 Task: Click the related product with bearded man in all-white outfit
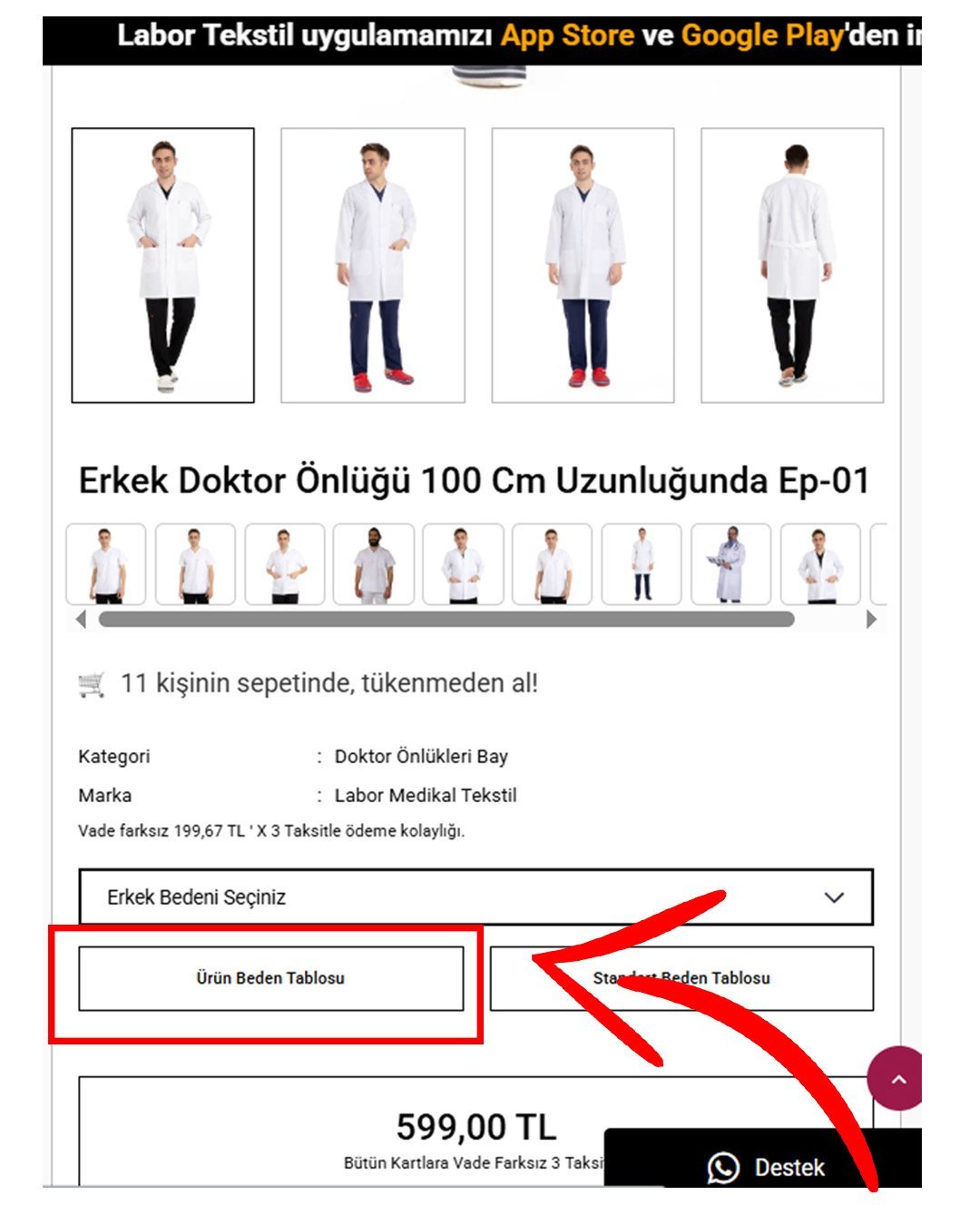pyautogui.click(x=374, y=564)
